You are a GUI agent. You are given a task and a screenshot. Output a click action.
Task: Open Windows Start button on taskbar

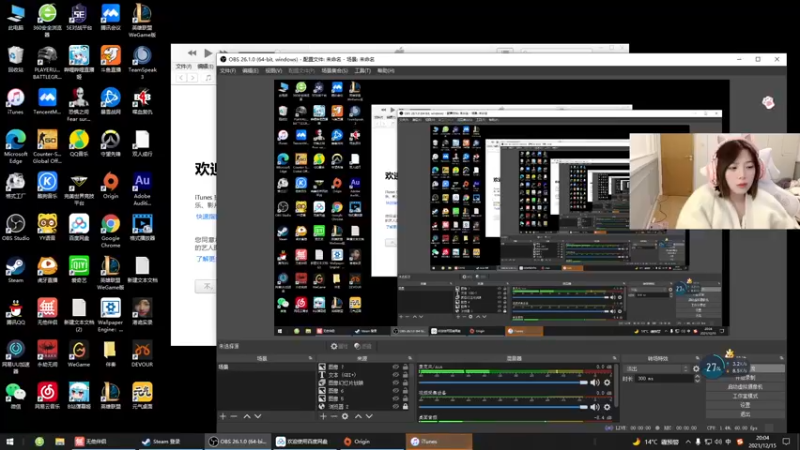pos(10,442)
